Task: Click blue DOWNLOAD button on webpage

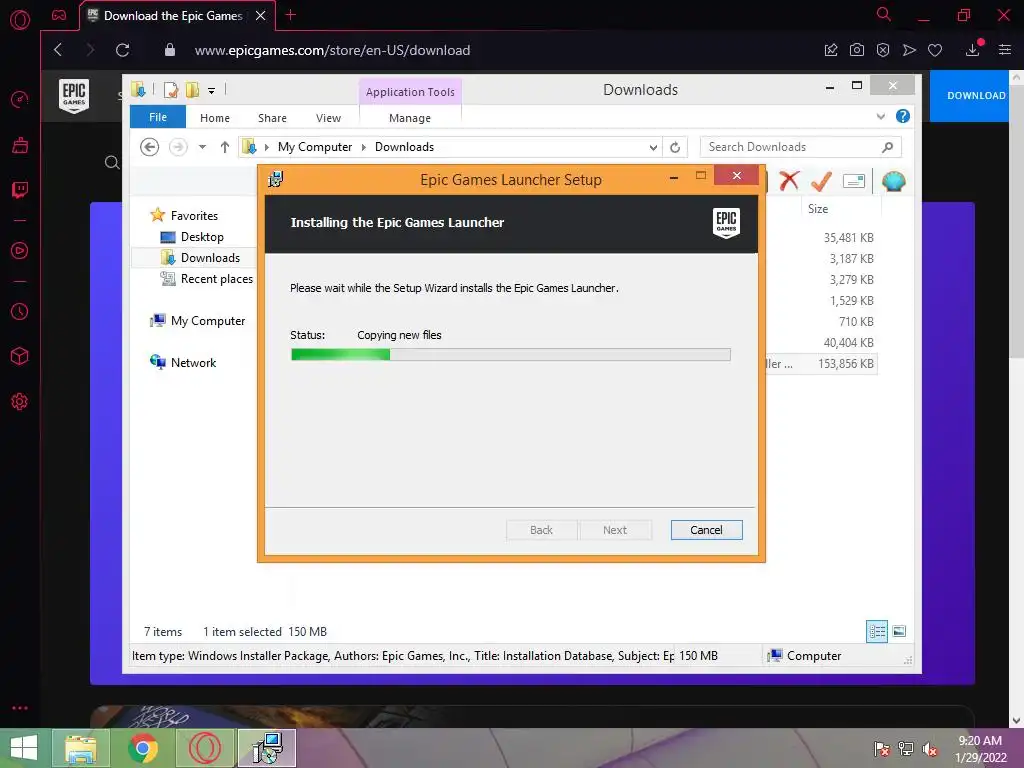Action: (x=969, y=95)
